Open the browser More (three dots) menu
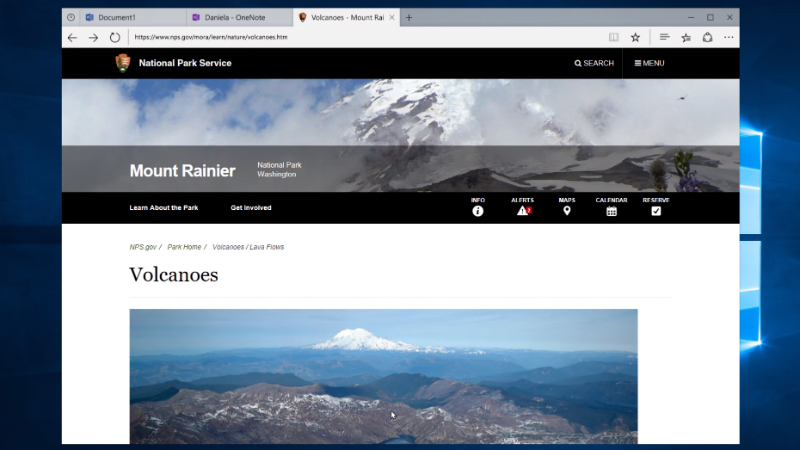 (x=729, y=37)
